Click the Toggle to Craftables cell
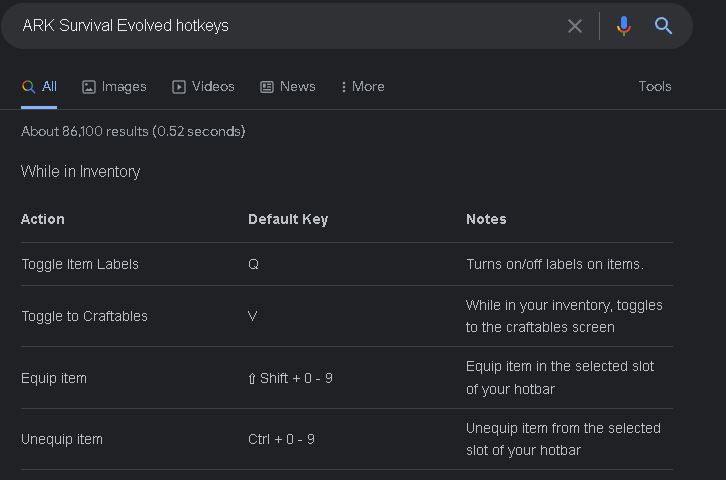Viewport: 726px width, 480px height. tap(85, 316)
